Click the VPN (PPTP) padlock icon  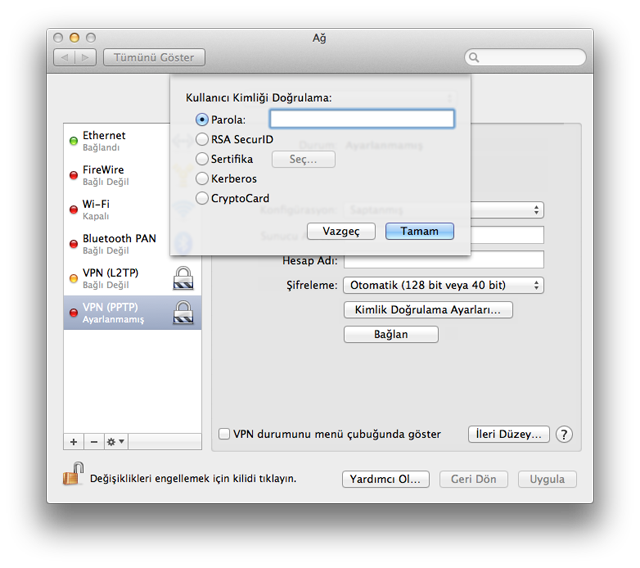point(183,313)
